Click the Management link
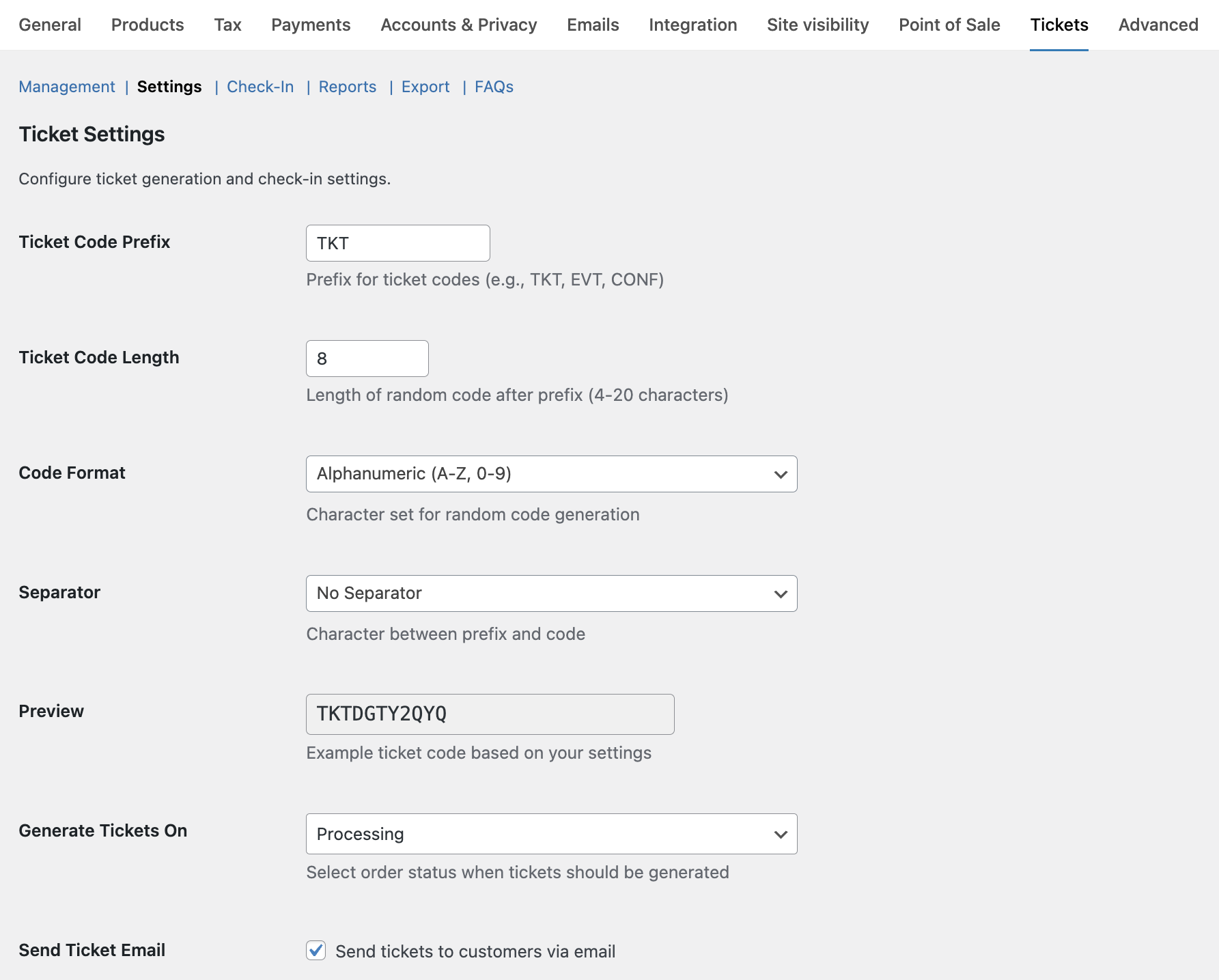Screen dimensions: 1219x980 [67, 87]
